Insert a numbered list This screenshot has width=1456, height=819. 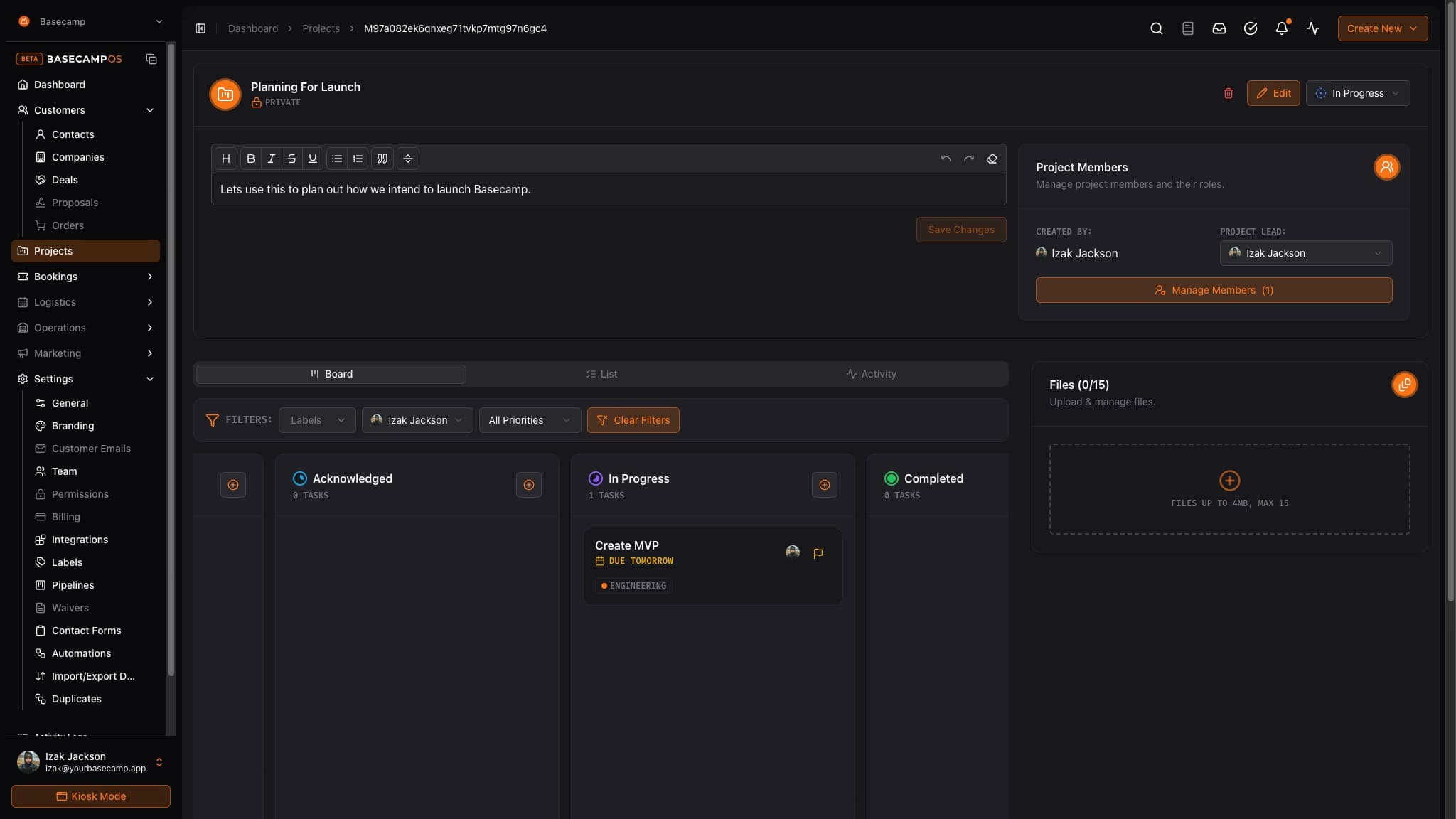click(358, 159)
